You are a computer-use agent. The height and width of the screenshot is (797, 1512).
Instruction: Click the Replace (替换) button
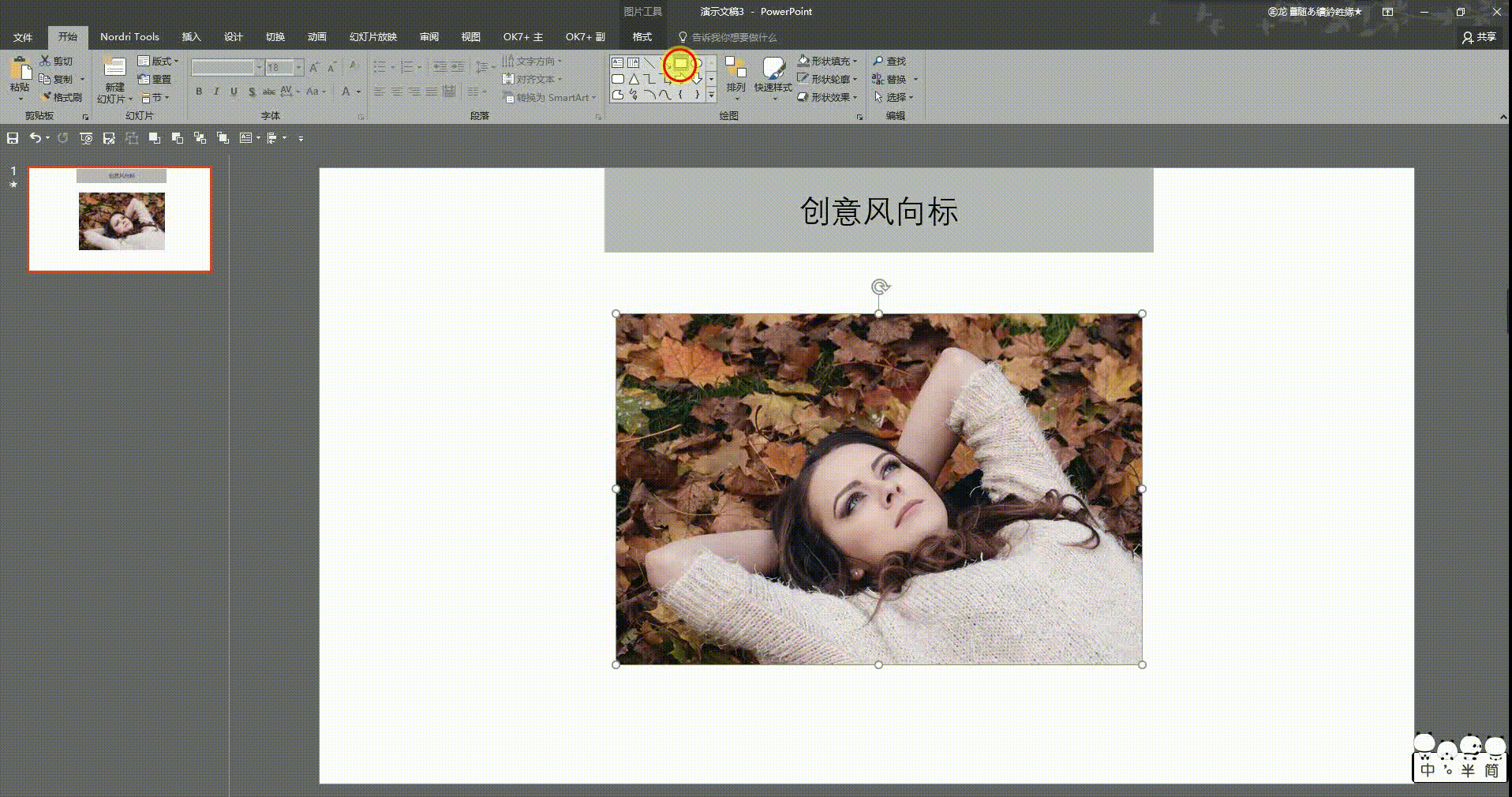[889, 79]
